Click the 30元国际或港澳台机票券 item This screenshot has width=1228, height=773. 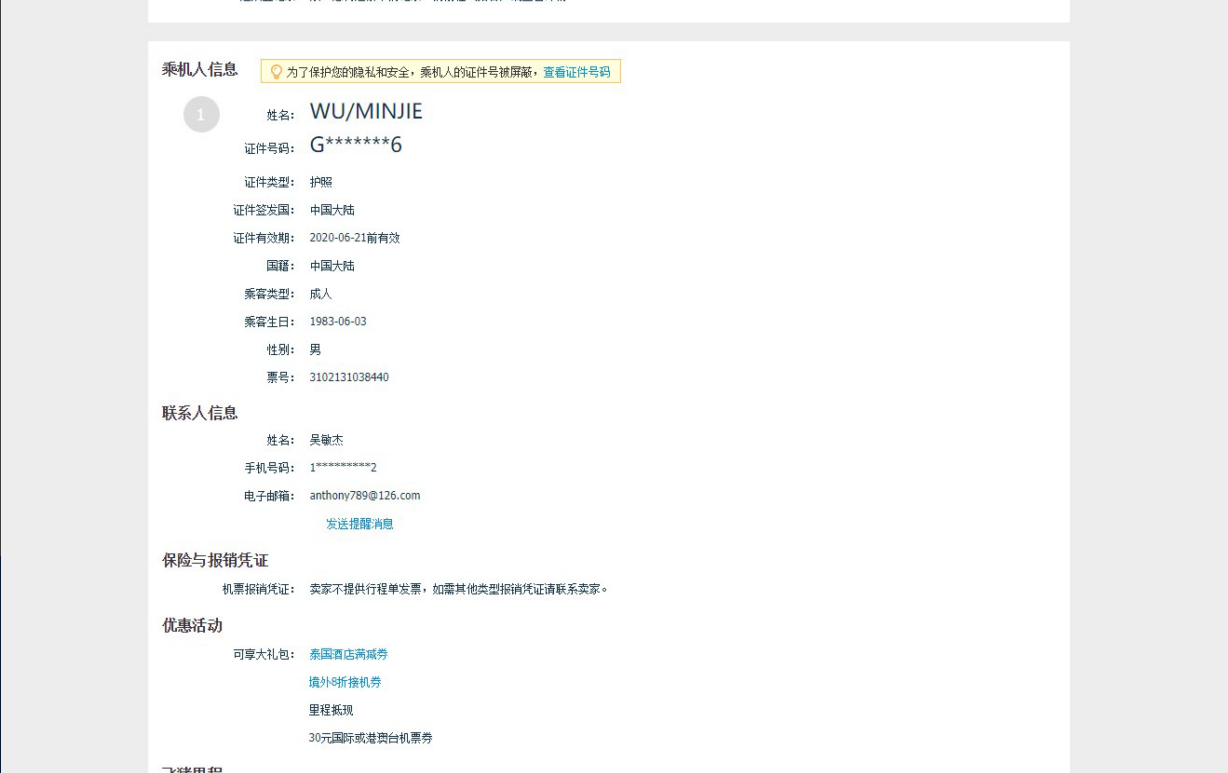coord(370,738)
